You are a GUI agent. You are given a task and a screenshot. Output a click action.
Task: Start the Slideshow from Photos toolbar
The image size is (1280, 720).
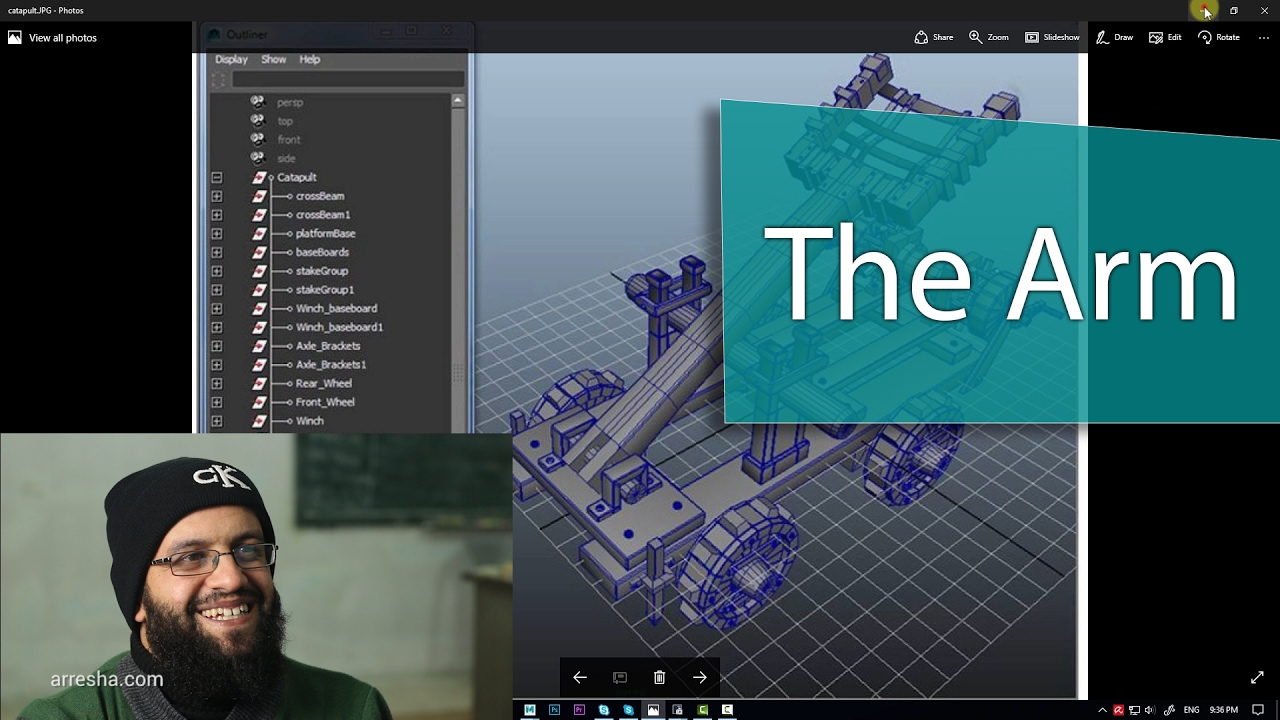coord(1052,38)
